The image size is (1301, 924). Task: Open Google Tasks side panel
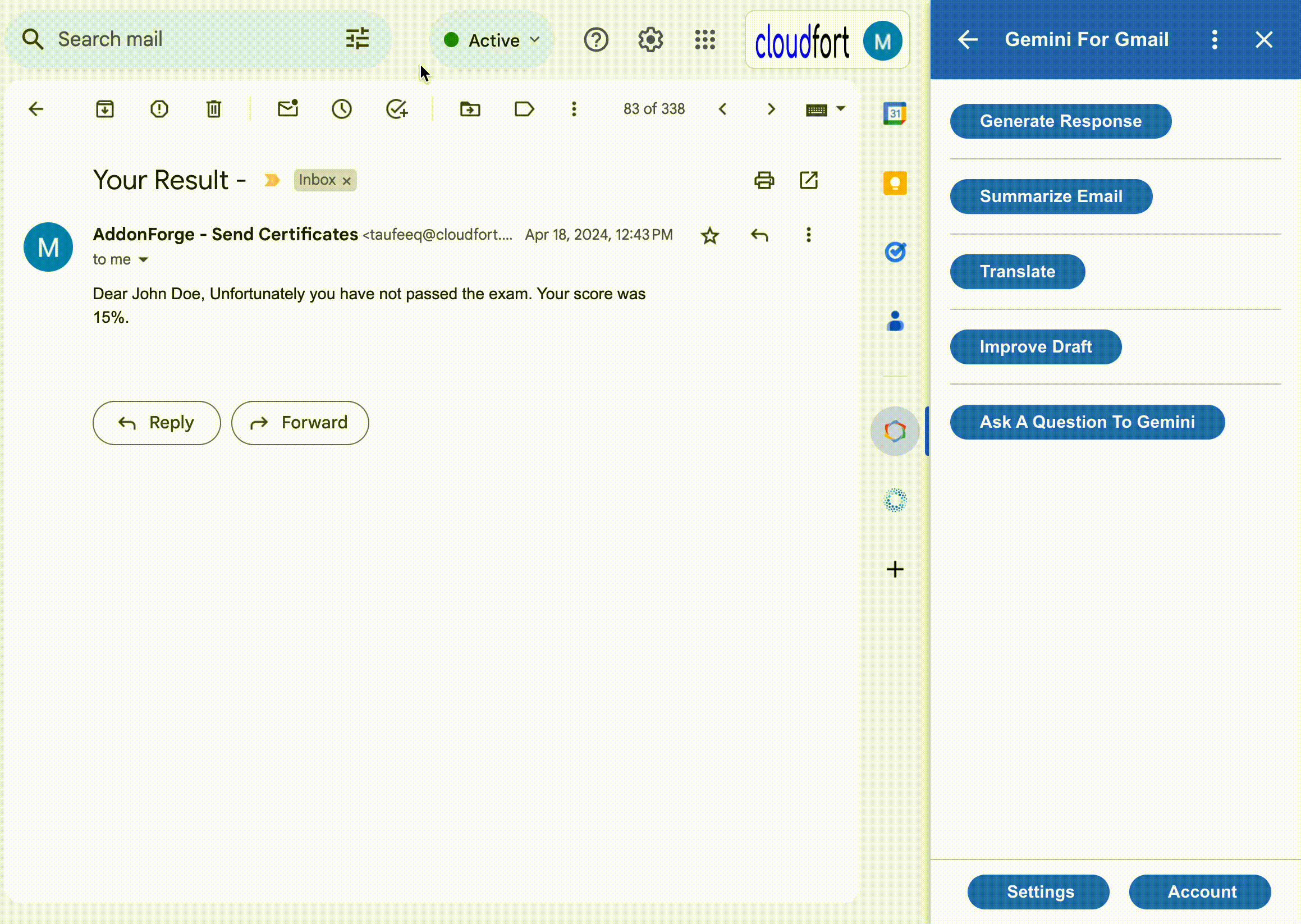pyautogui.click(x=895, y=251)
